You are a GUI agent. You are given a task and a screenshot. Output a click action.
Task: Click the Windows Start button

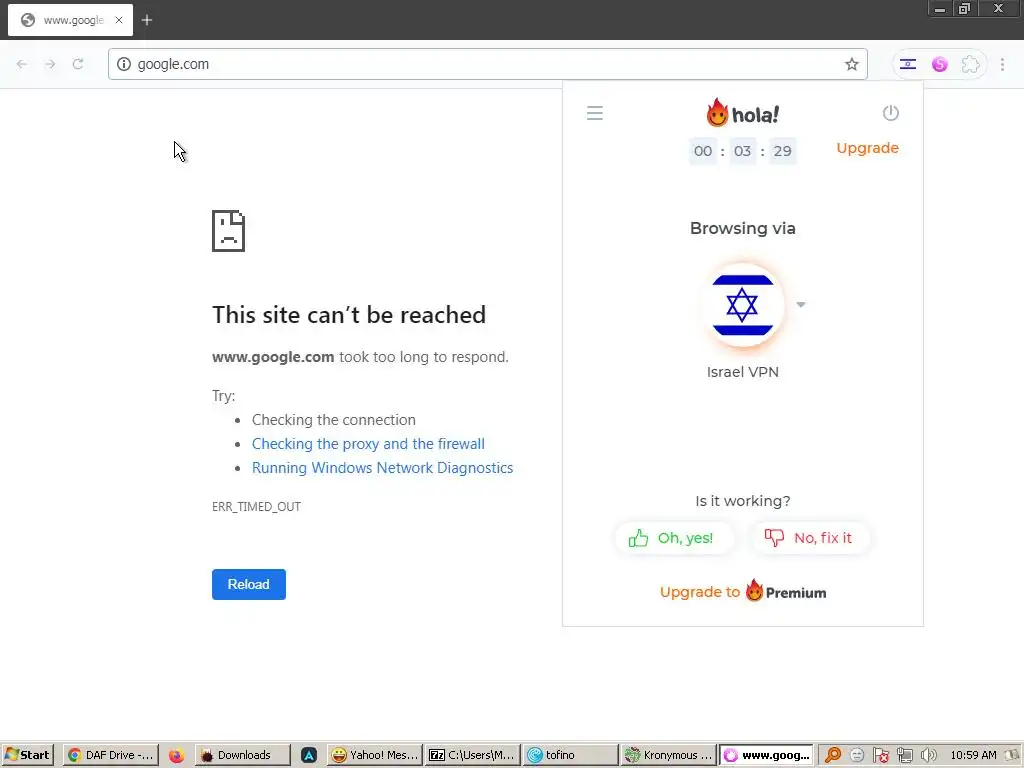(x=27, y=755)
